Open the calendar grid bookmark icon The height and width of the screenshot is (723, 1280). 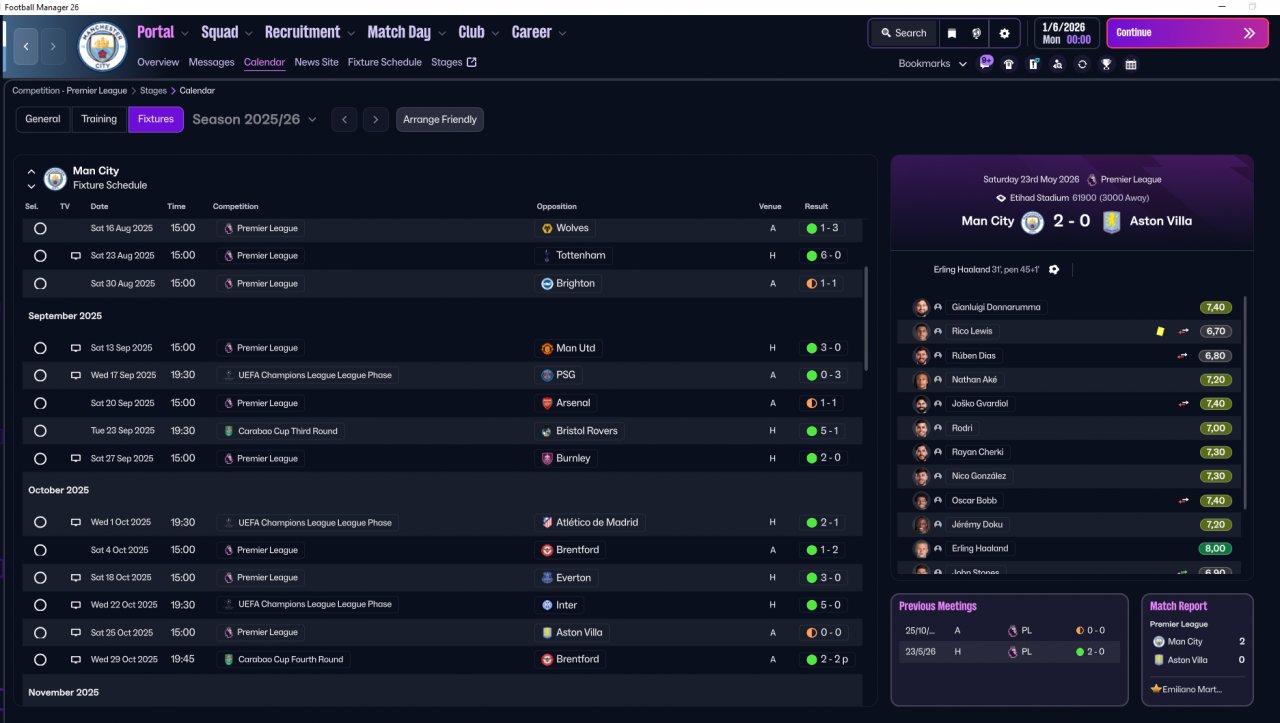[x=1131, y=64]
